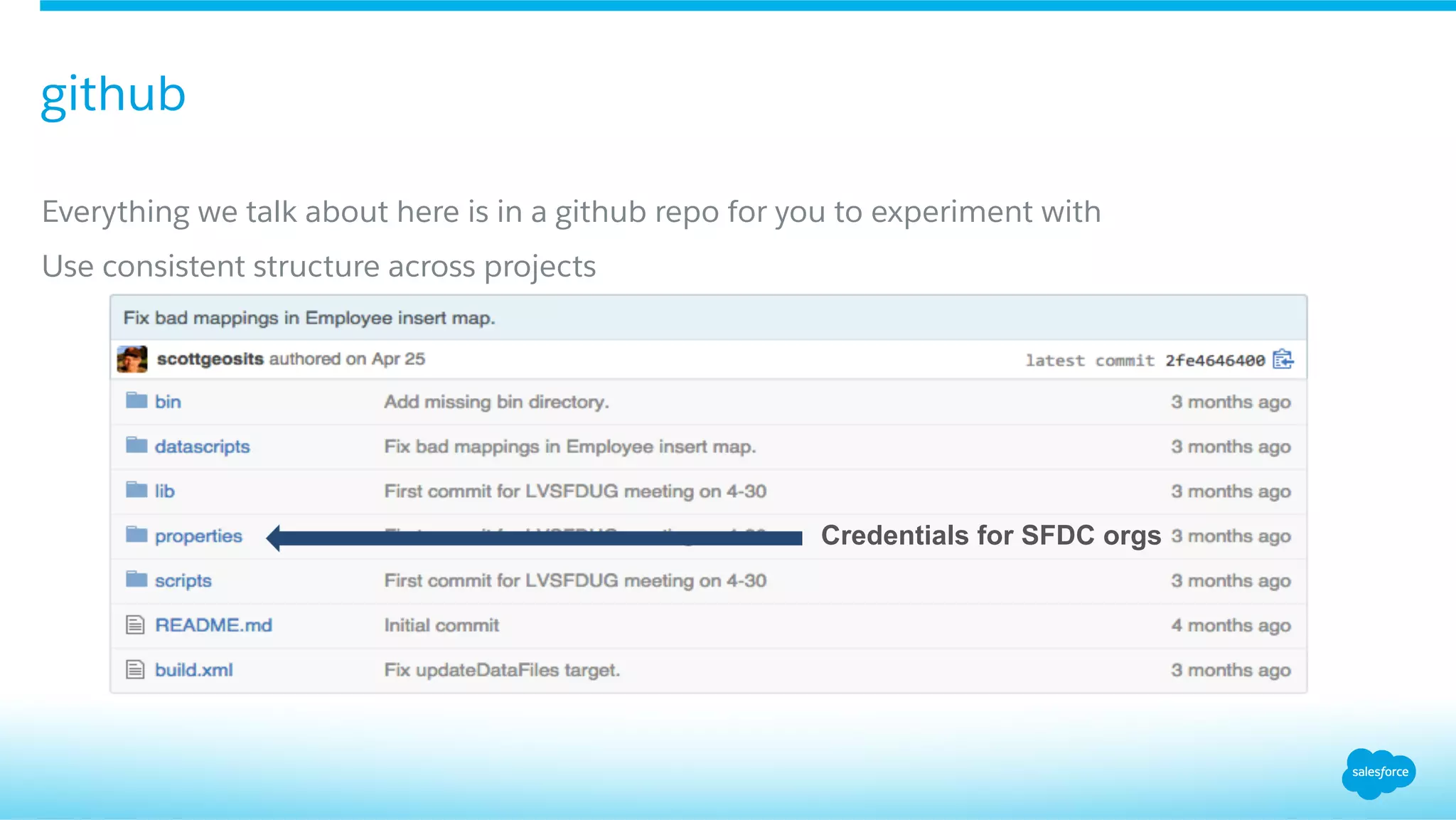The image size is (1456, 820).
Task: Click the scripts folder icon
Action: click(x=136, y=579)
